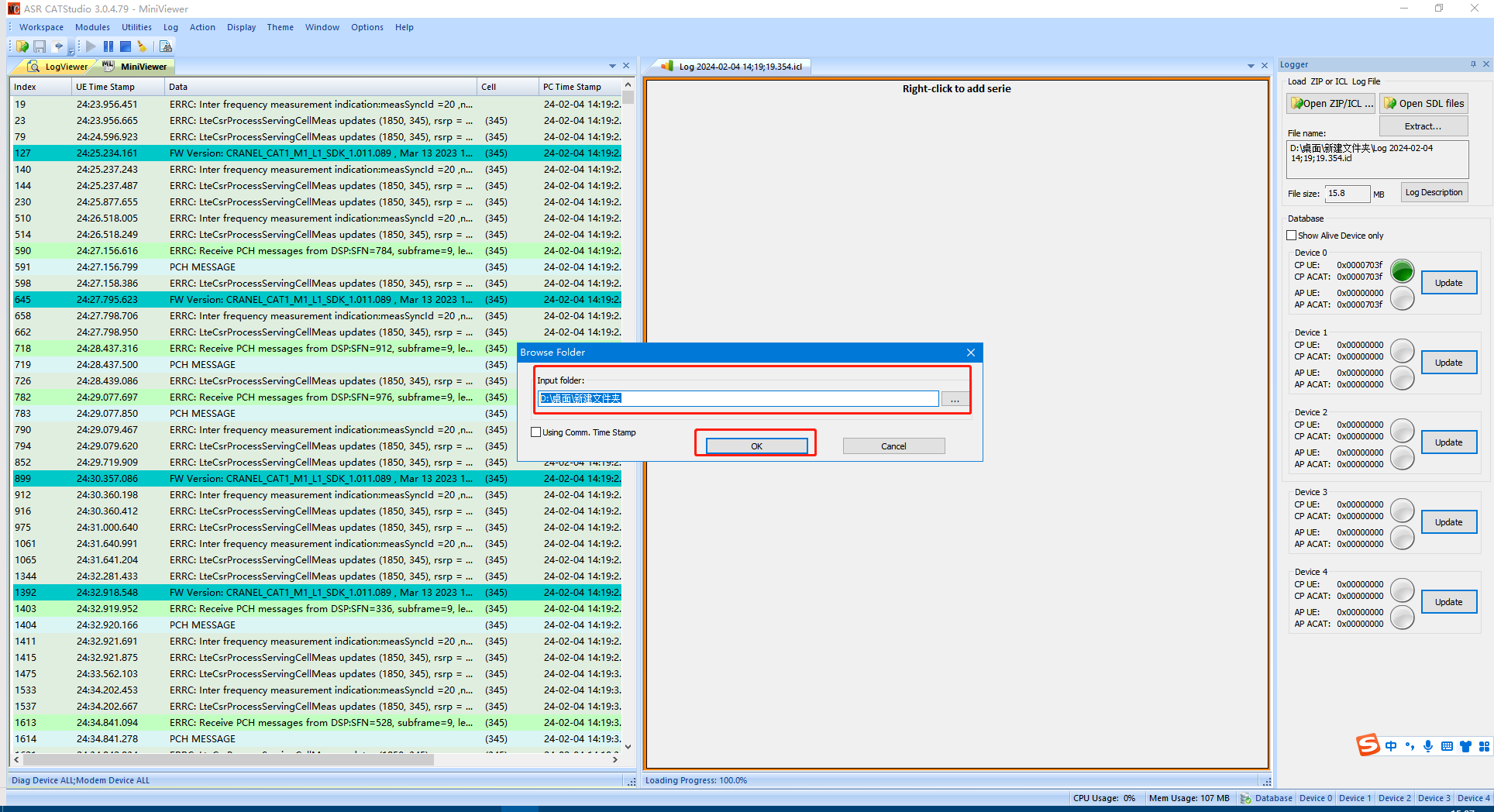Click the find/search binoculars toolbar icon
1494x812 pixels.
coord(165,46)
